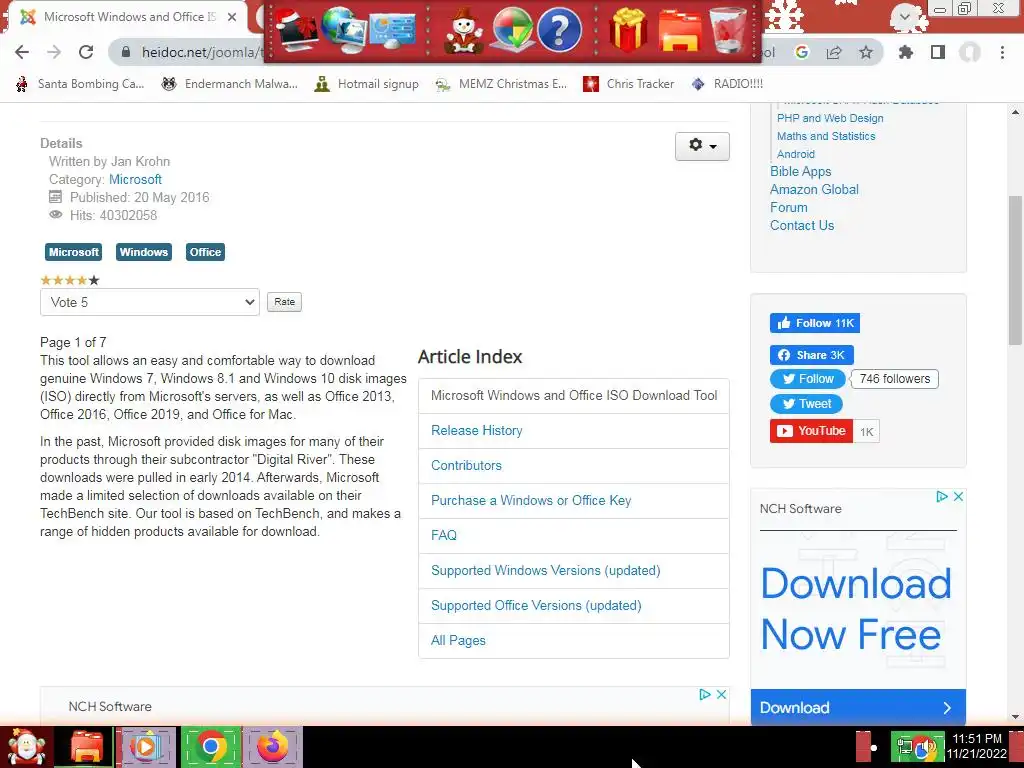Click the Facebook Follow 11K button
This screenshot has width=1024, height=768.
coord(814,323)
